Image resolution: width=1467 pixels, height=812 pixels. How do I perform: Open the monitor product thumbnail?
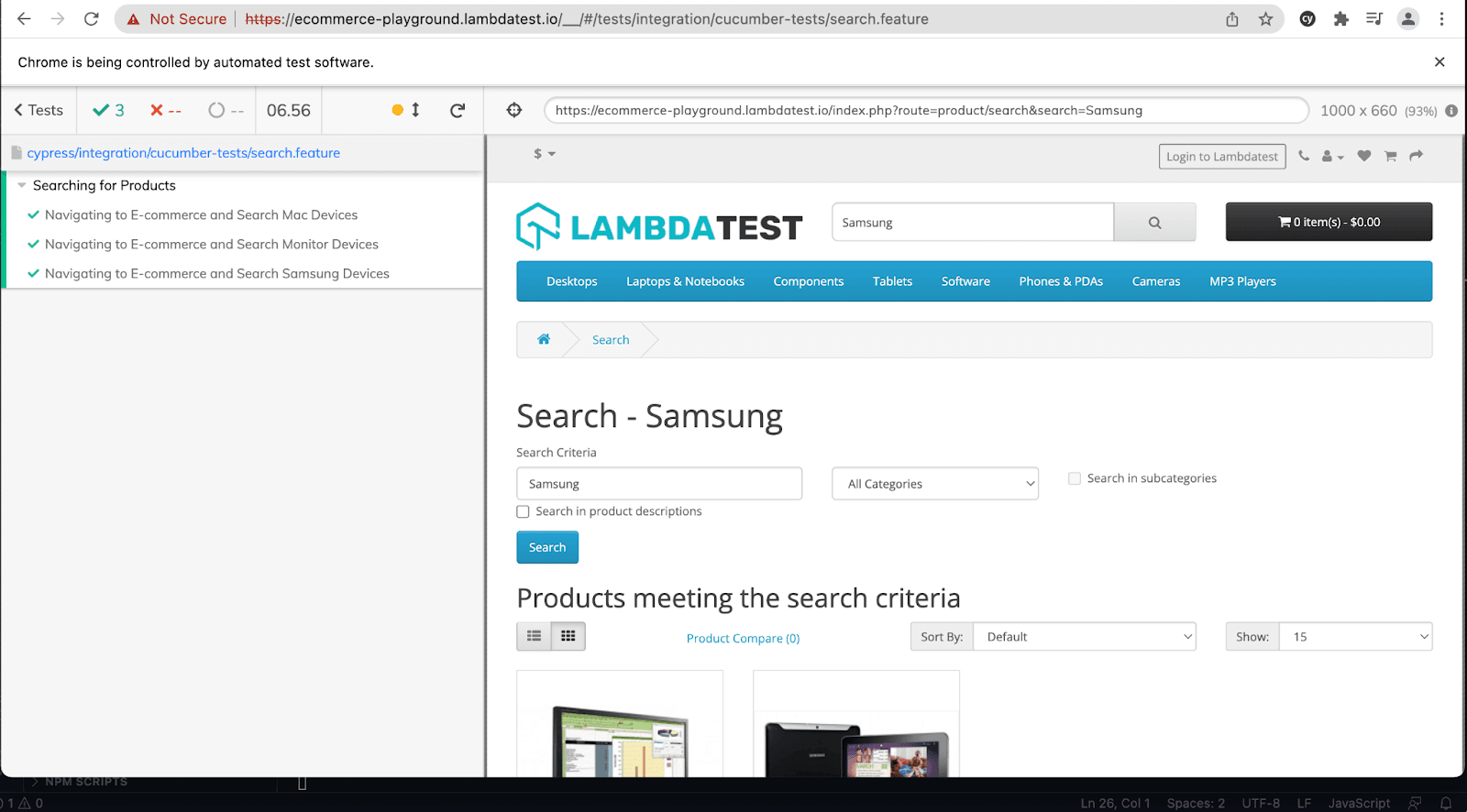(x=620, y=724)
